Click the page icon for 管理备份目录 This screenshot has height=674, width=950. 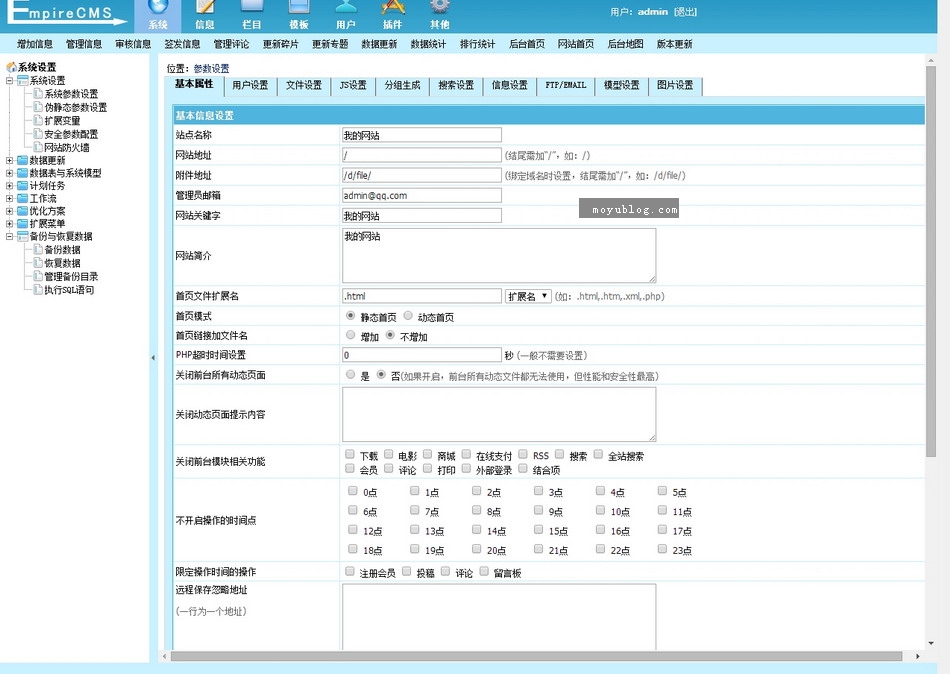(x=38, y=276)
